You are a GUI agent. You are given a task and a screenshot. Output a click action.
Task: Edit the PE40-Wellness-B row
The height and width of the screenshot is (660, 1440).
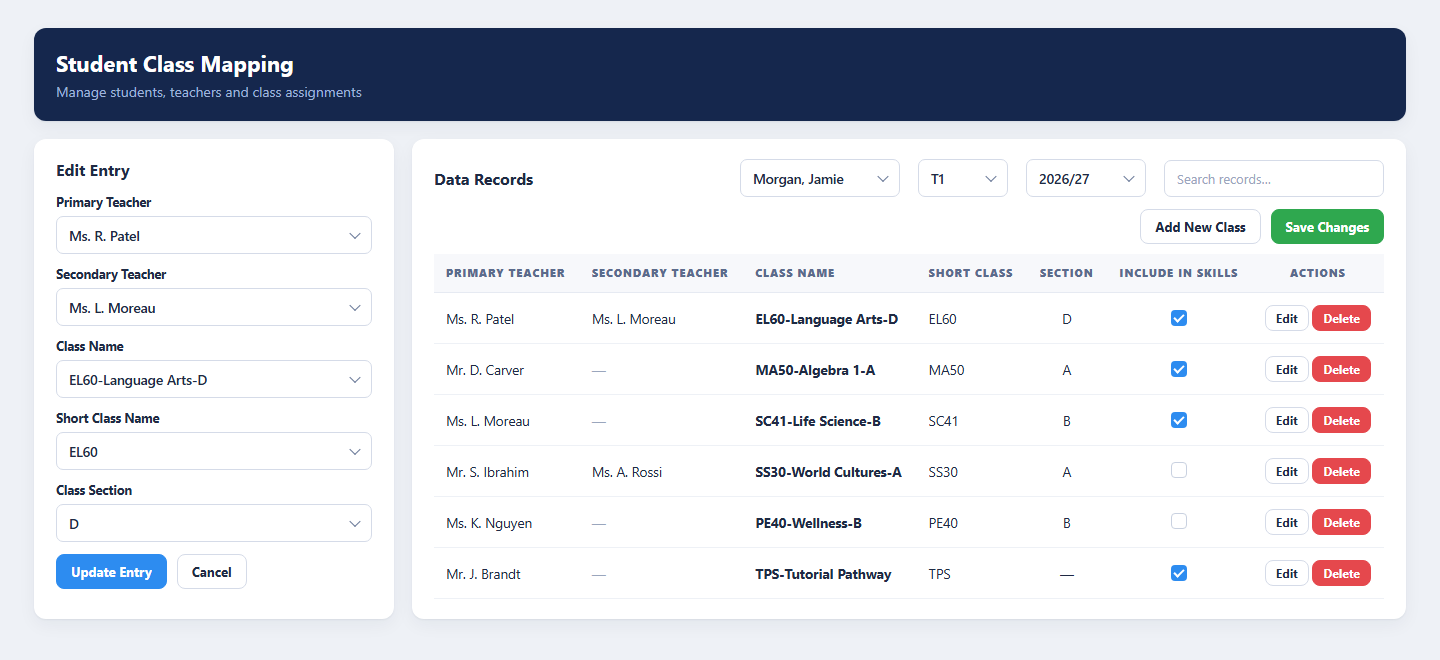1287,523
